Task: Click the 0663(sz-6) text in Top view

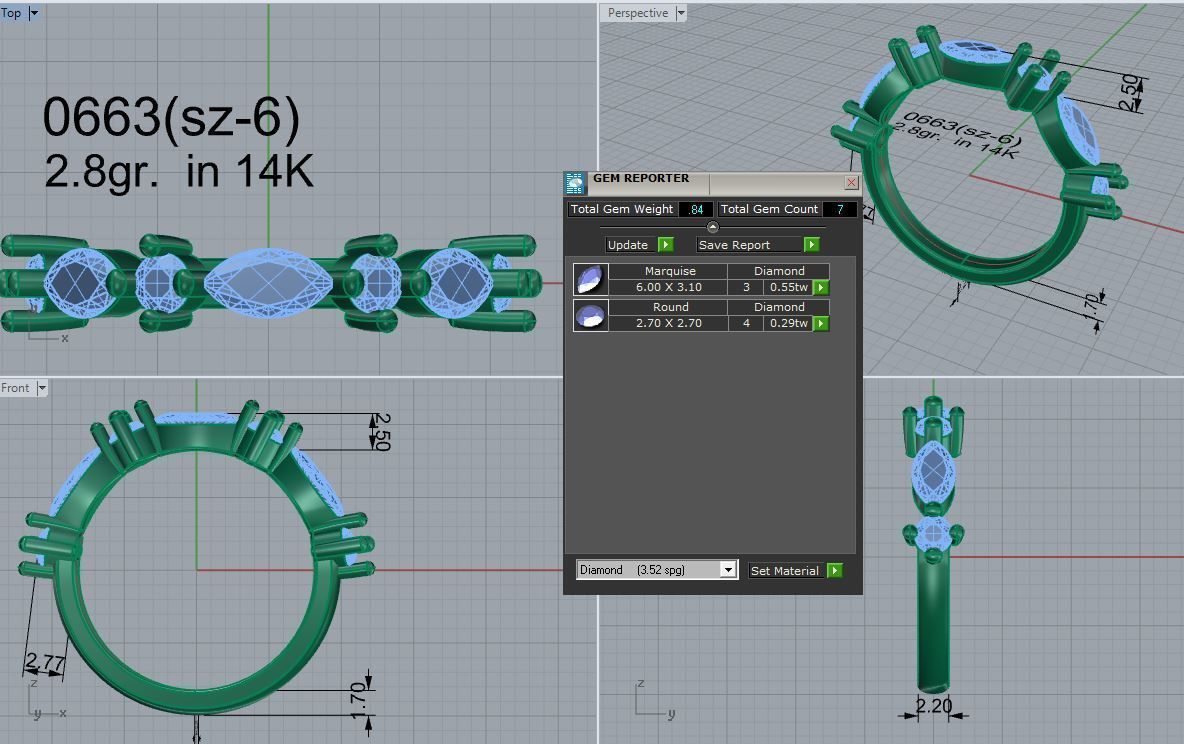Action: (x=171, y=117)
